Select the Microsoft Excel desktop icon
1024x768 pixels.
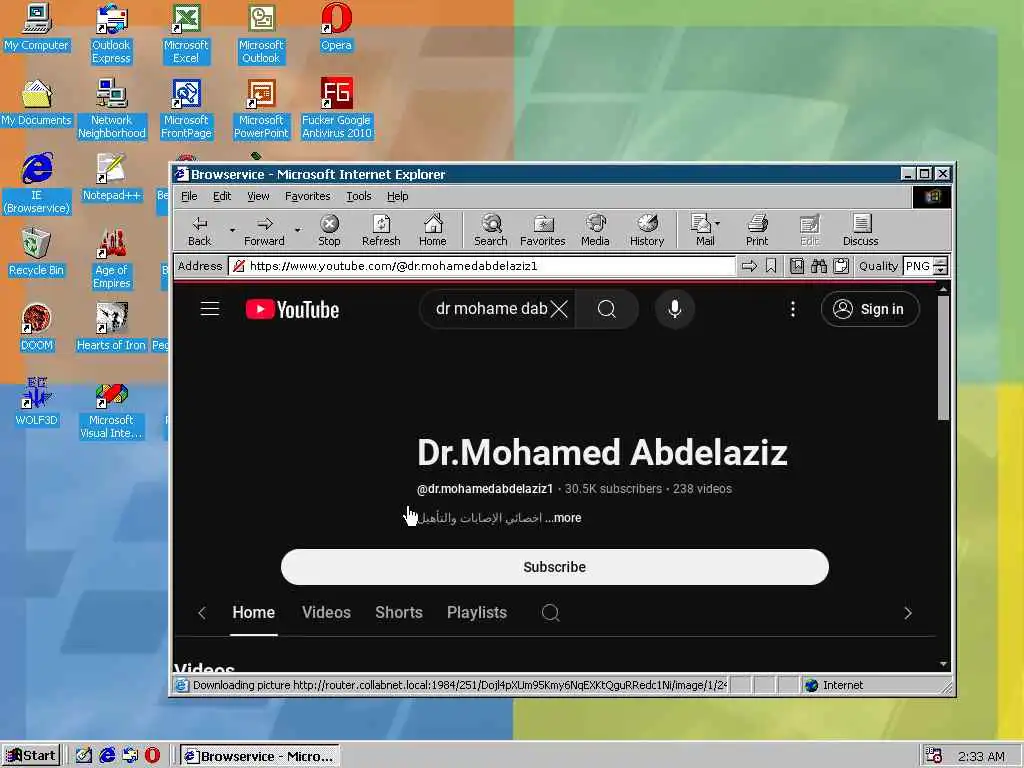point(186,34)
